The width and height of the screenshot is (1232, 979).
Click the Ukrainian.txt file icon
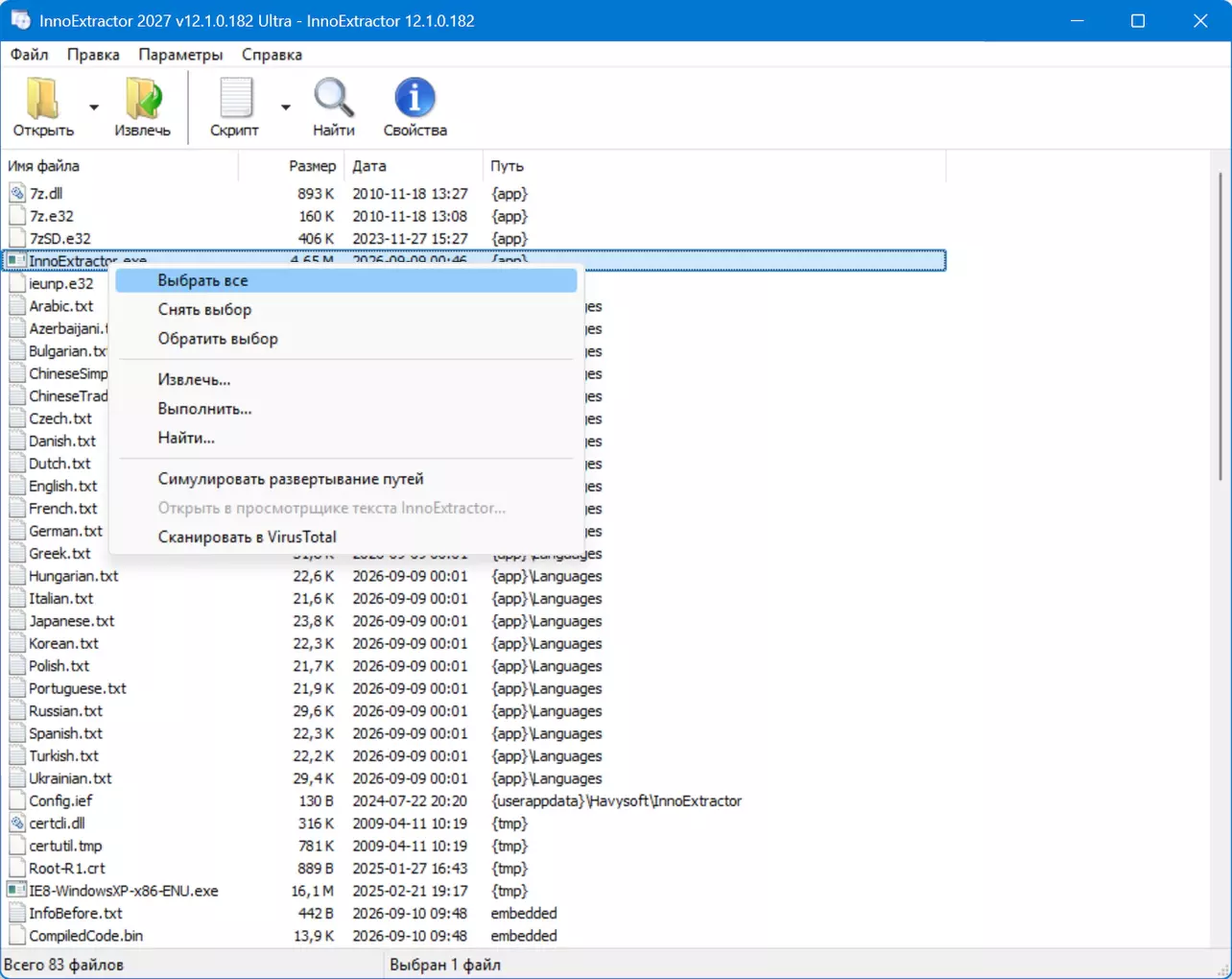tap(17, 778)
